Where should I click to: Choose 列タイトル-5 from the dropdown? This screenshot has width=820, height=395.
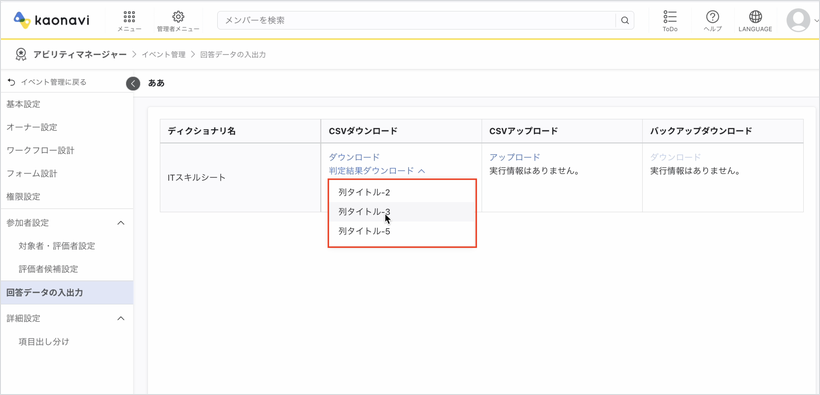(402, 231)
